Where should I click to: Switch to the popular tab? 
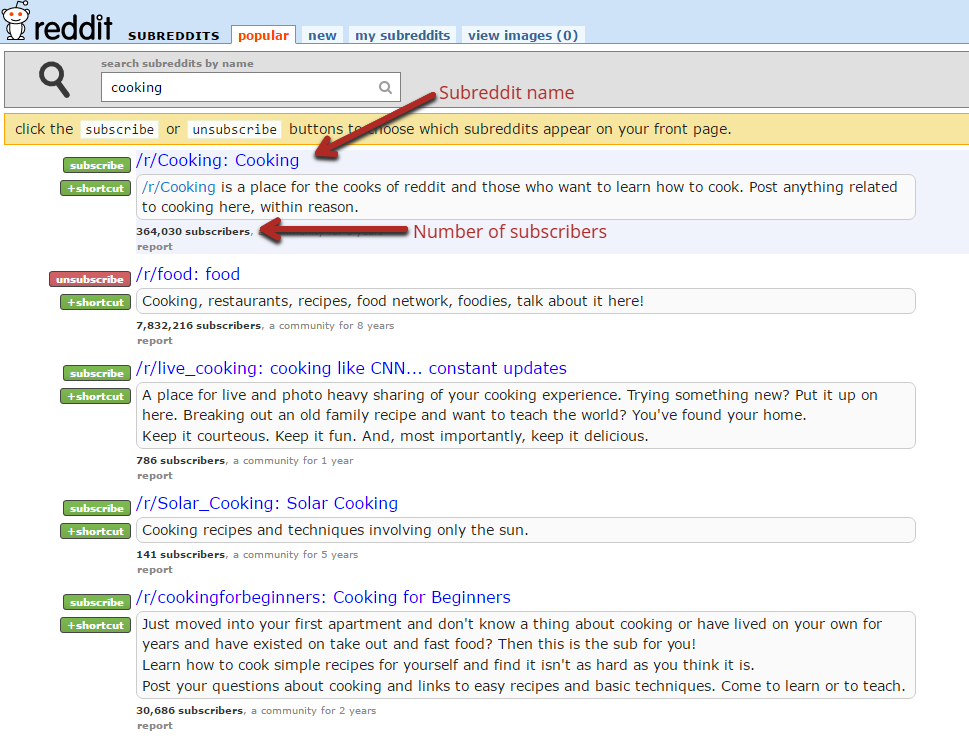[x=263, y=35]
